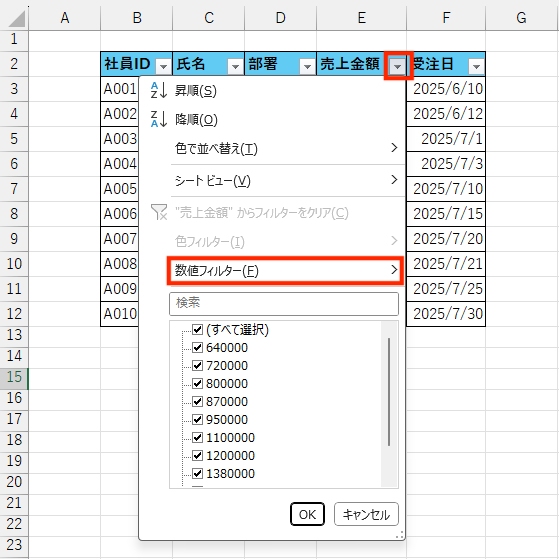Select column E header
Viewport: 559px width, 559px height.
click(361, 18)
